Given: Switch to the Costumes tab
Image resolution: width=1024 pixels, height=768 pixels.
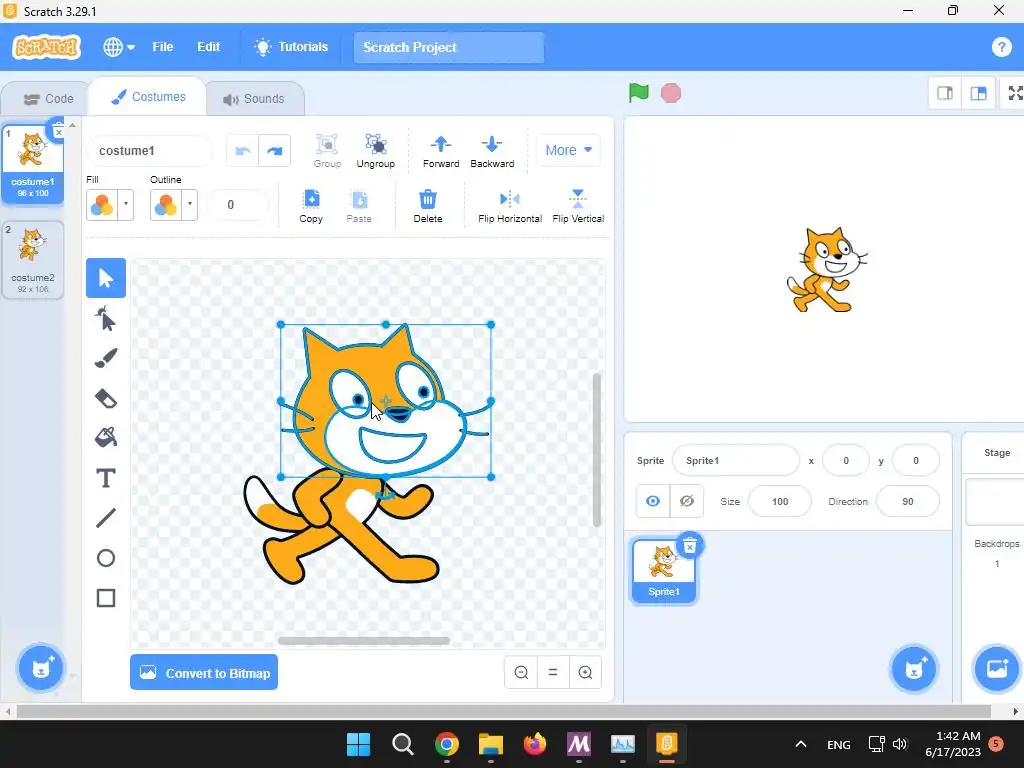Looking at the screenshot, I should pos(148,97).
